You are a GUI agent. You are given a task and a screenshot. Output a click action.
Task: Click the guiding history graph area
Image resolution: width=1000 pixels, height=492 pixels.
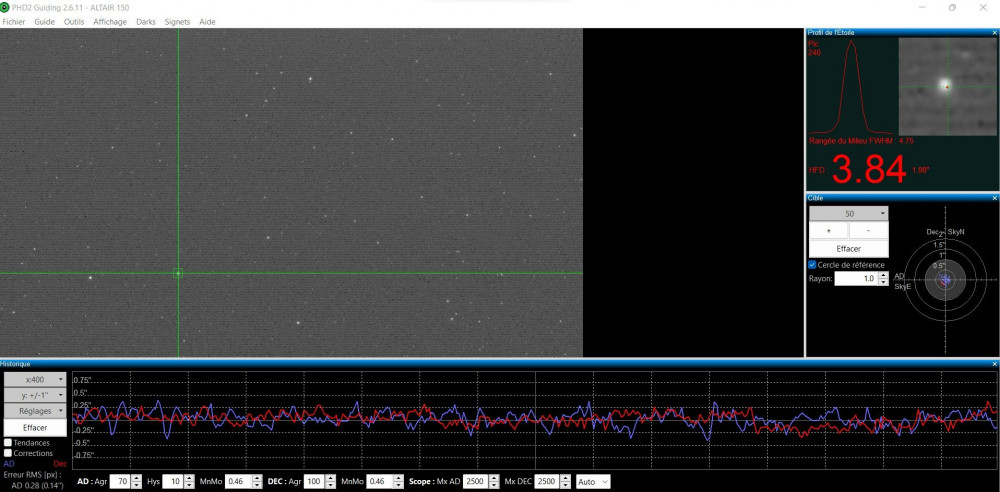[534, 419]
